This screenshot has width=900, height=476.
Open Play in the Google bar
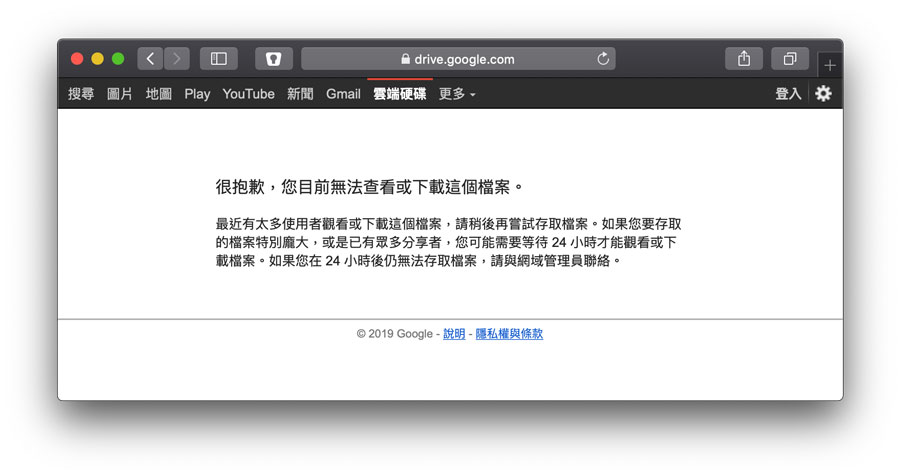pyautogui.click(x=197, y=94)
